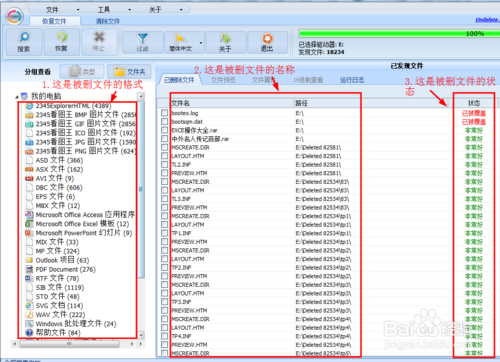Open the 关于 menu dropdown arrow
500x362 pixels.
coord(181,10)
